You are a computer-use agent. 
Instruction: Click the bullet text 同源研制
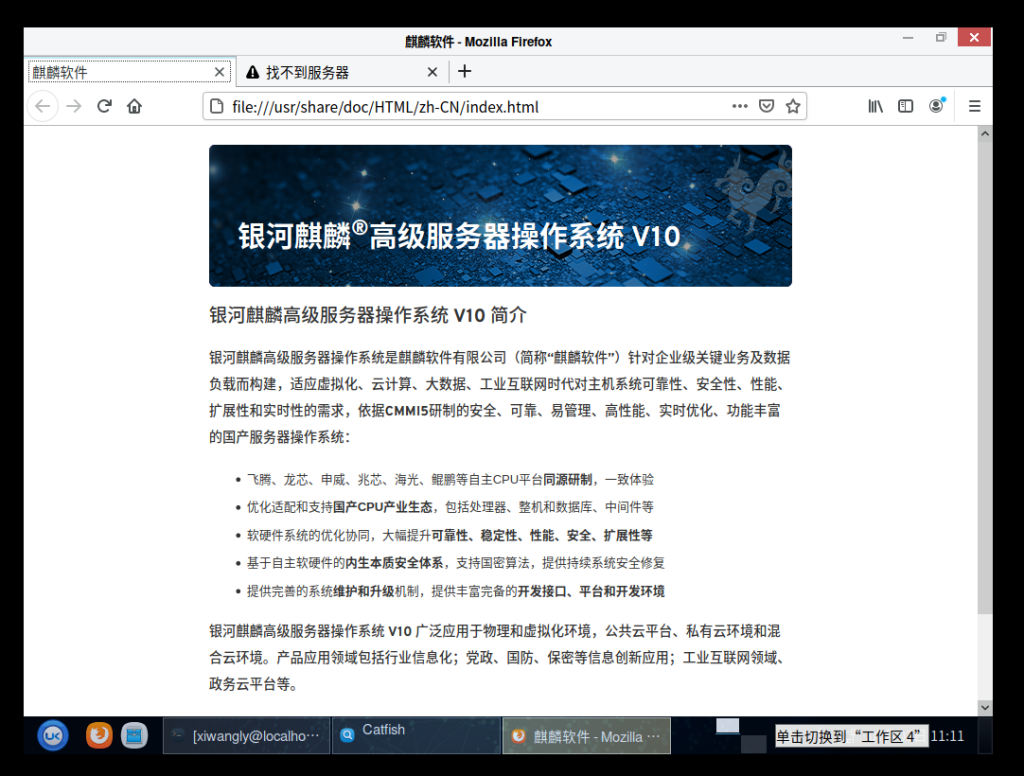(568, 479)
